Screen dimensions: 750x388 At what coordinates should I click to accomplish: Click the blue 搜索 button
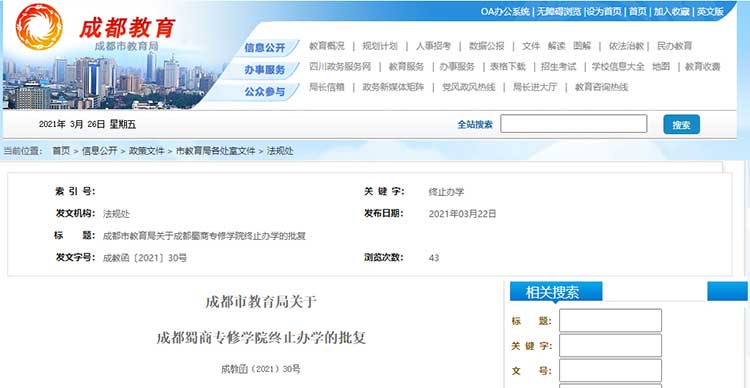coord(681,125)
